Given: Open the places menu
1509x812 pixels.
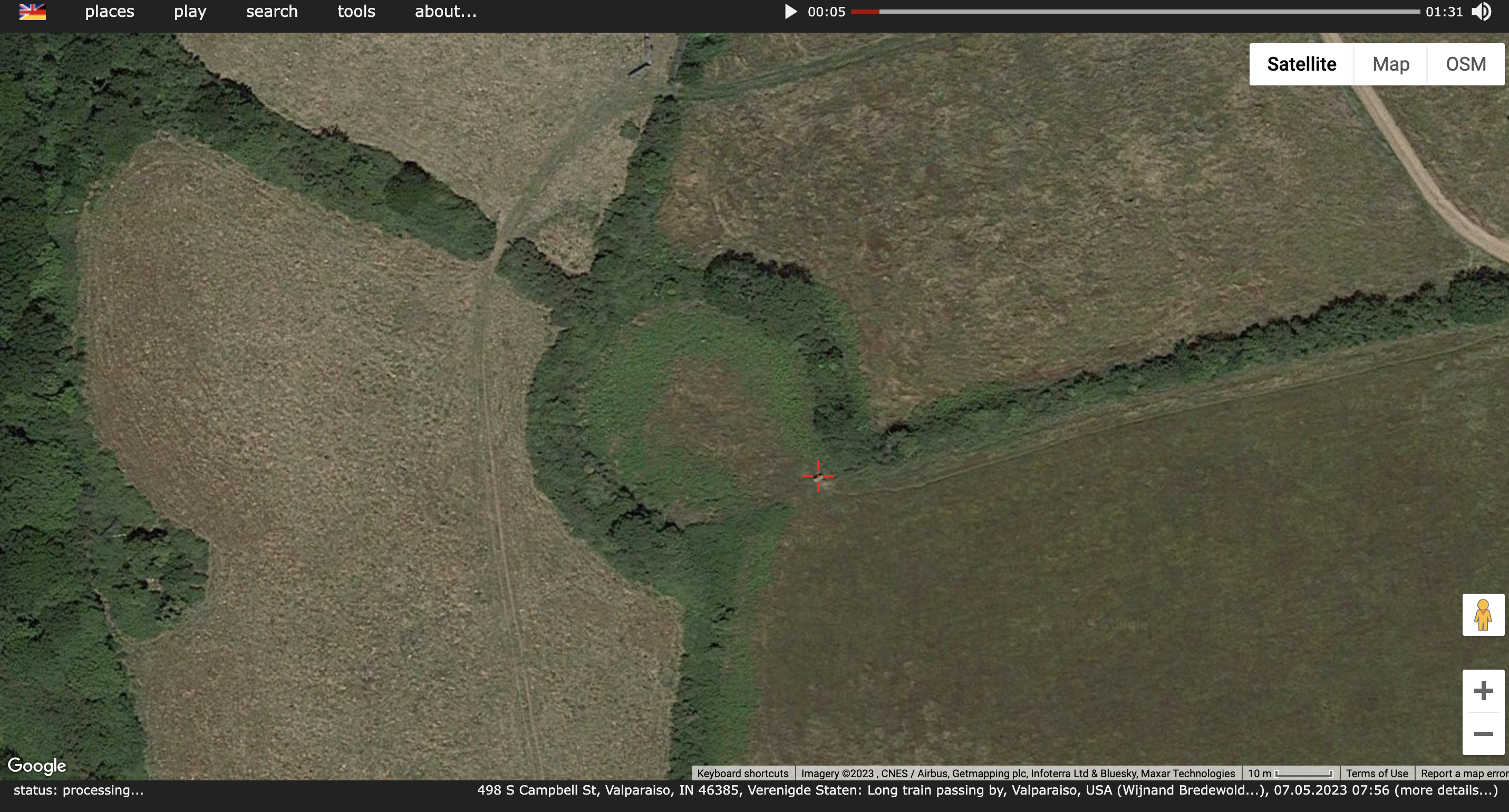Looking at the screenshot, I should pyautogui.click(x=110, y=12).
